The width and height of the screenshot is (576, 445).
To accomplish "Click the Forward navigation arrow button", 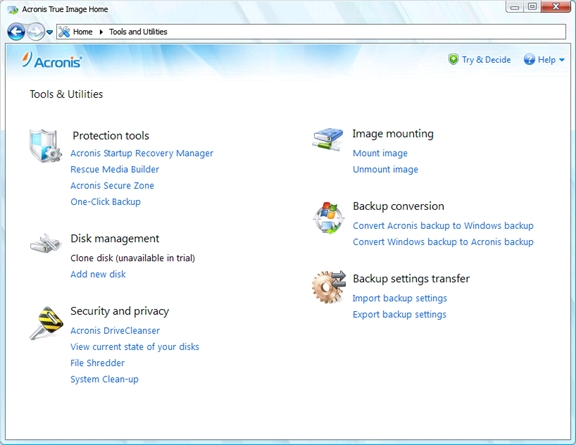I will coord(36,32).
